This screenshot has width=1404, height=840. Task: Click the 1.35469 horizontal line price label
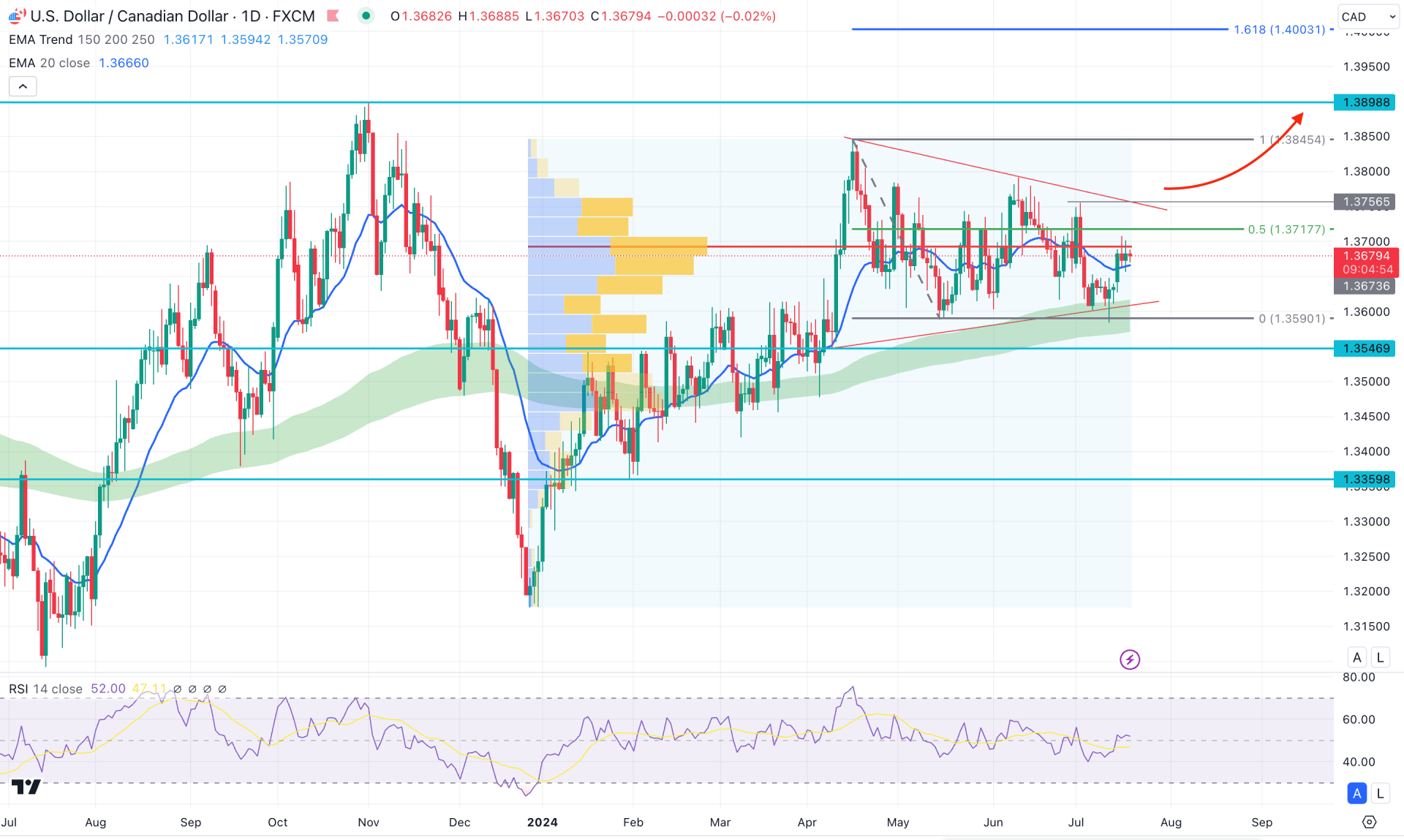[x=1365, y=348]
